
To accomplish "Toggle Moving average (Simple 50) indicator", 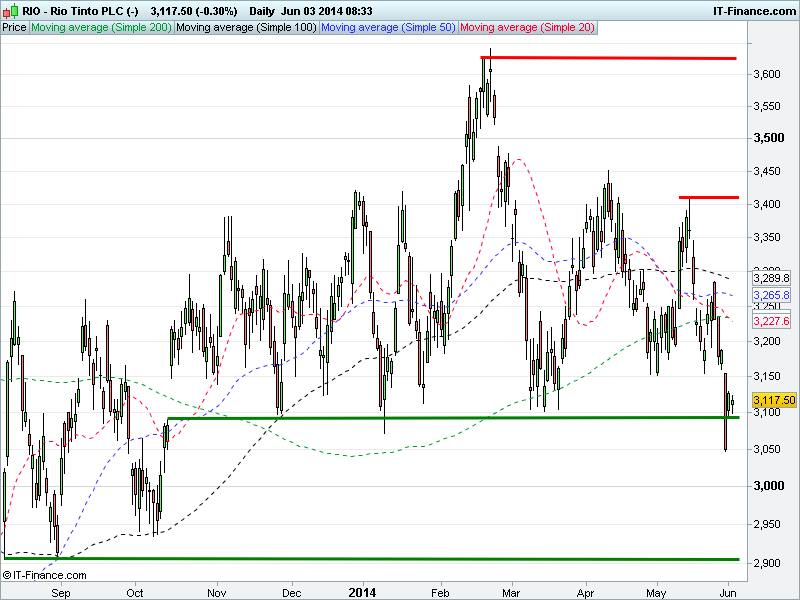I will pos(388,28).
